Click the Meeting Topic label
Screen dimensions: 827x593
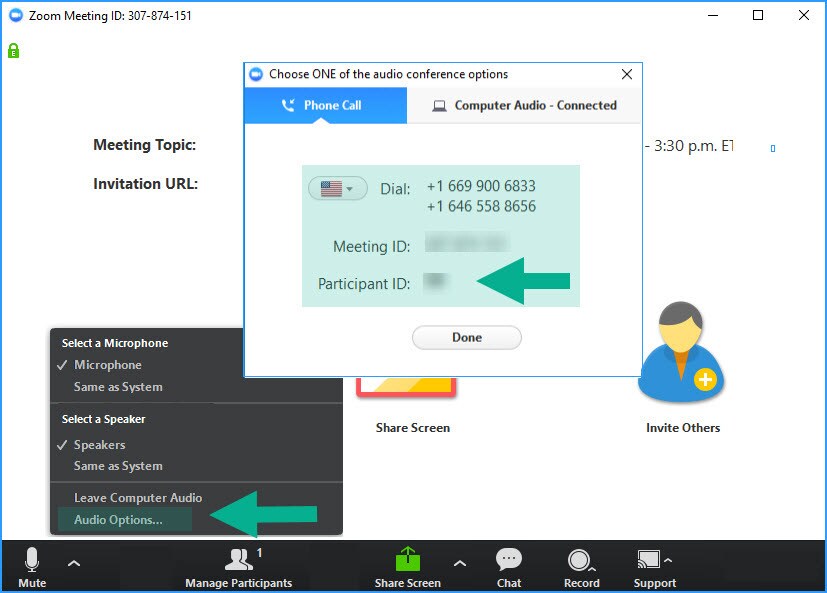[145, 145]
